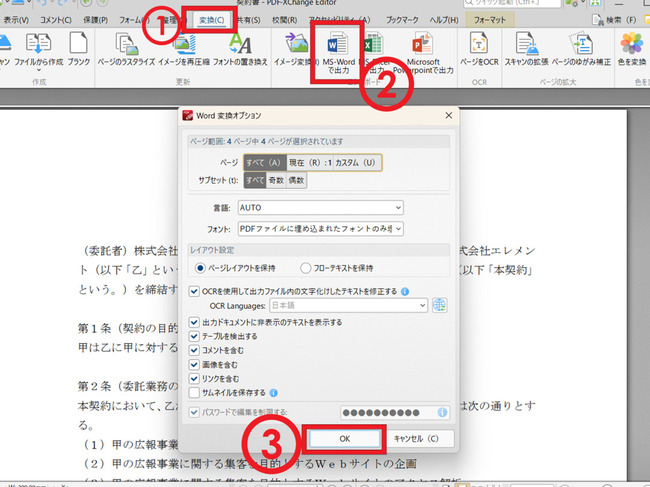Toggle 画像を含む checkbox
Image resolution: width=650 pixels, height=487 pixels.
click(194, 364)
